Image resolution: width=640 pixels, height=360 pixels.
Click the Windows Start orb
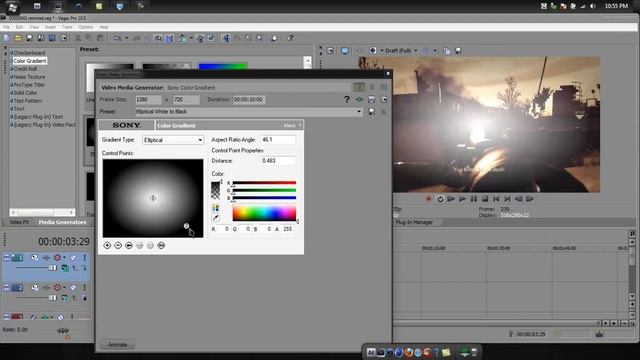[x=13, y=7]
